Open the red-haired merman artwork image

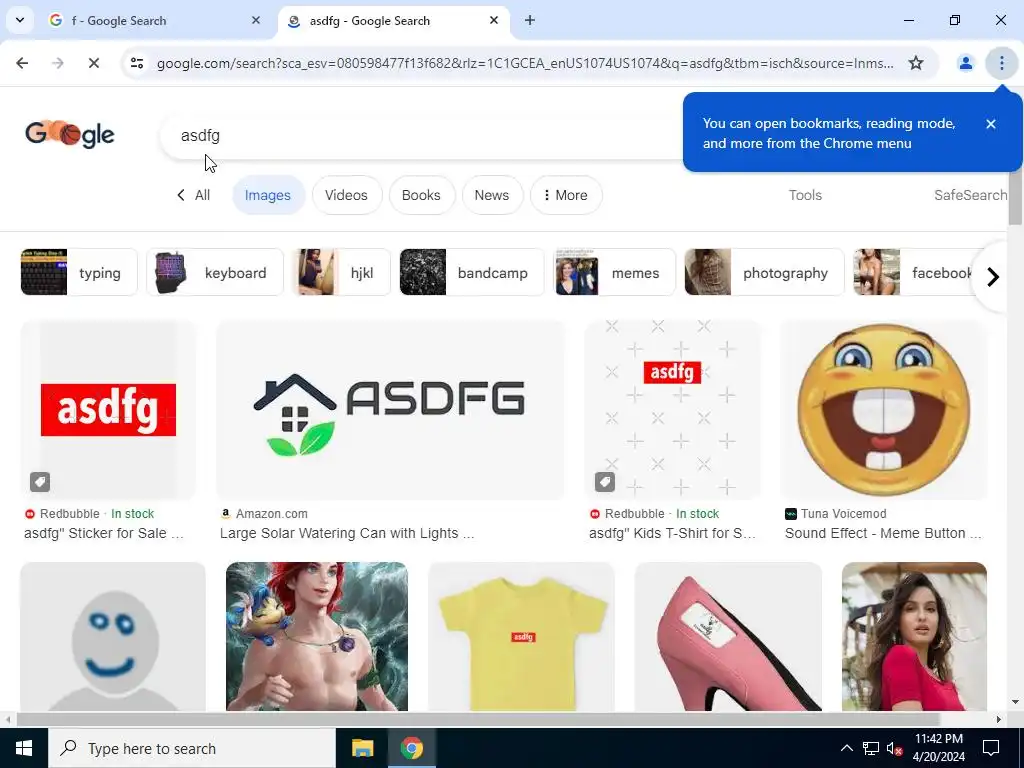click(317, 636)
